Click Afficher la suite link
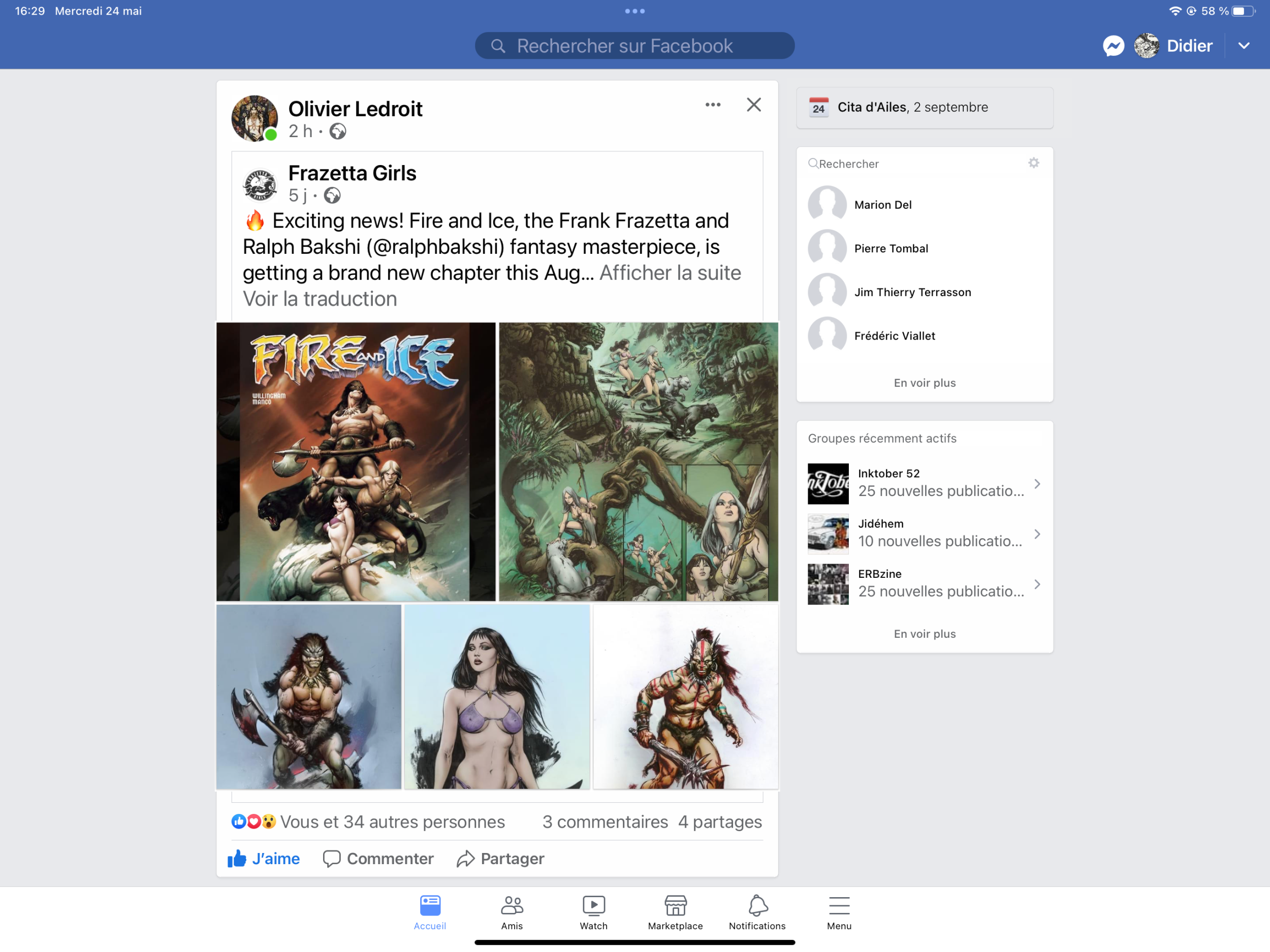The width and height of the screenshot is (1270, 952). [670, 273]
